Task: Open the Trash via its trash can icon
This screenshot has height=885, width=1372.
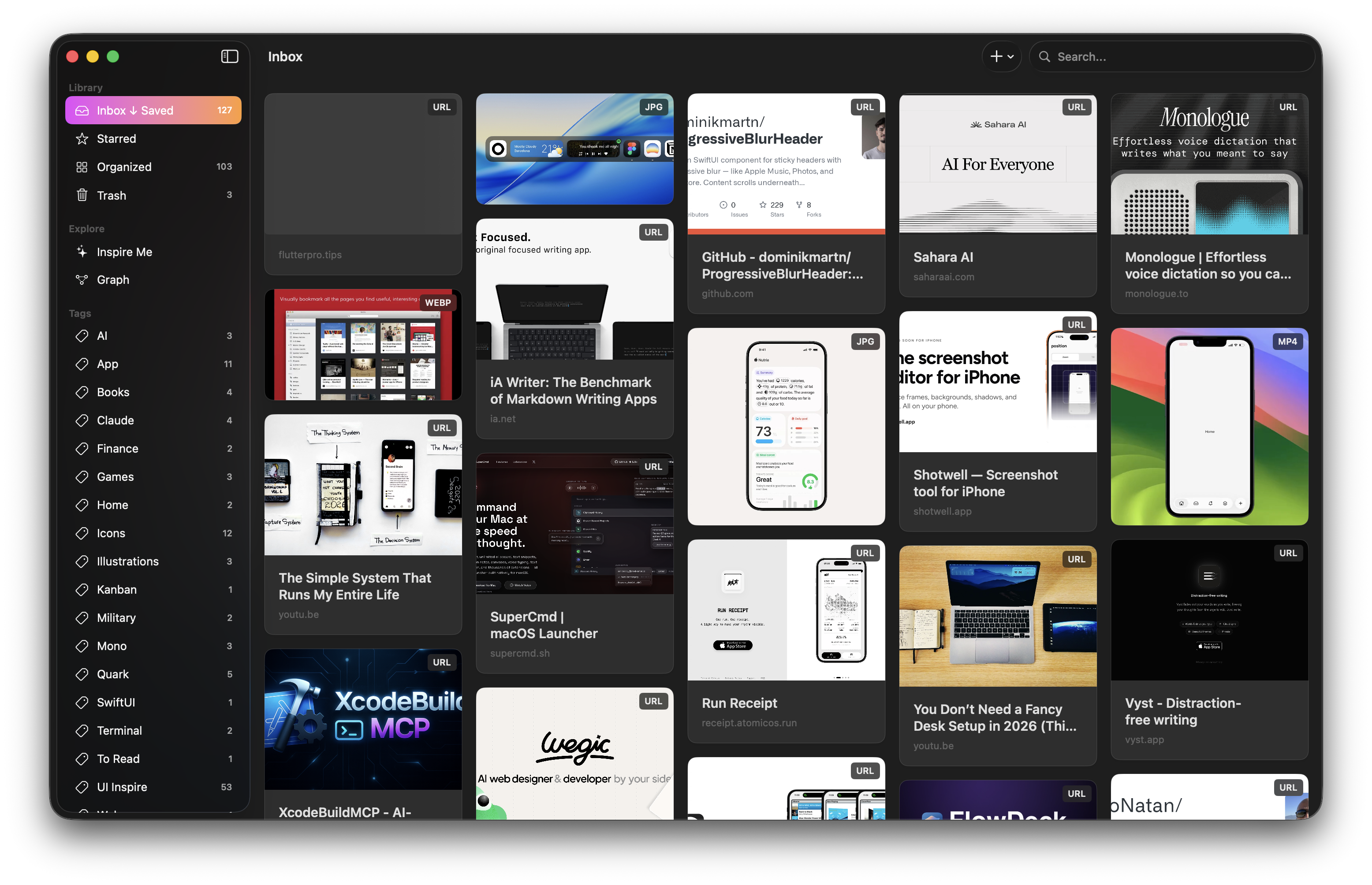Action: pyautogui.click(x=82, y=195)
